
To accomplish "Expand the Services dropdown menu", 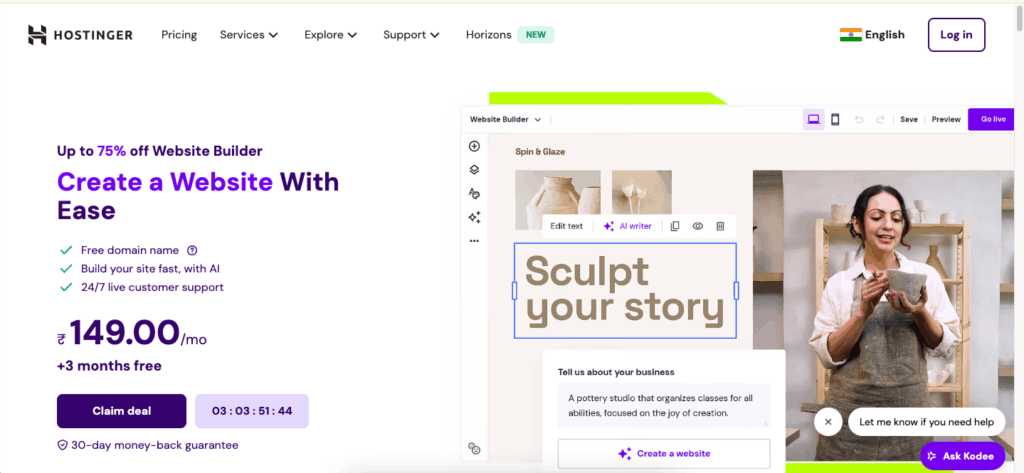I will 249,35.
